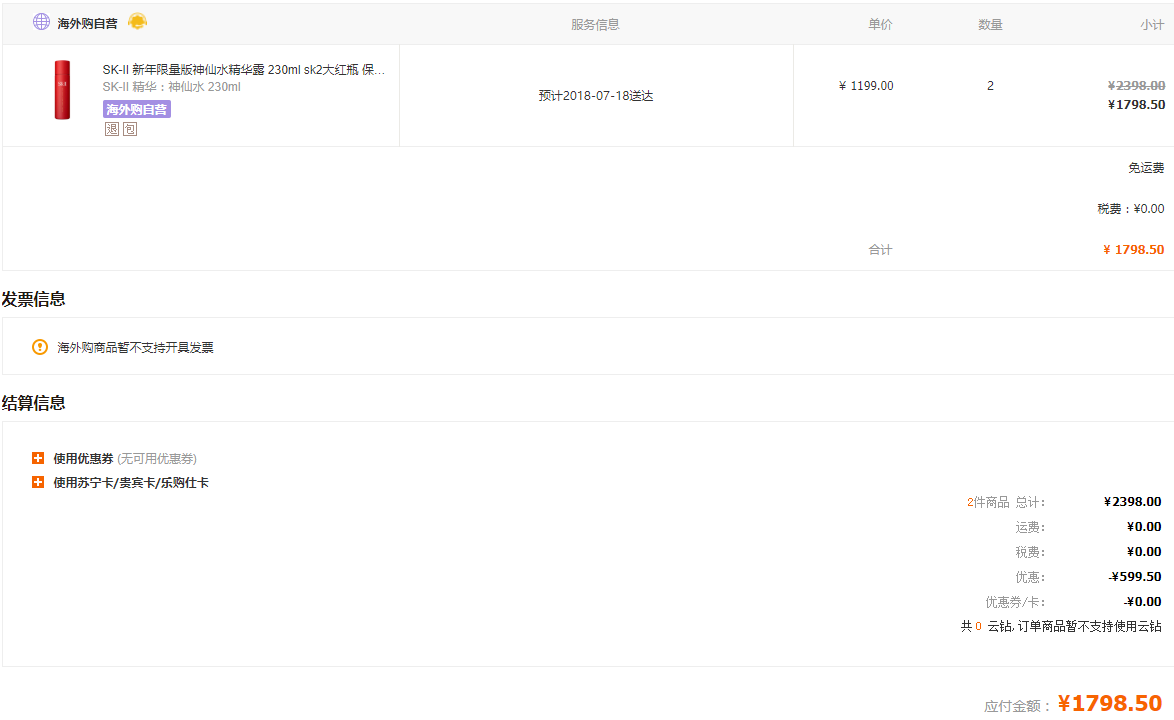
Task: Click the 发票信息 section heading
Action: click(34, 299)
